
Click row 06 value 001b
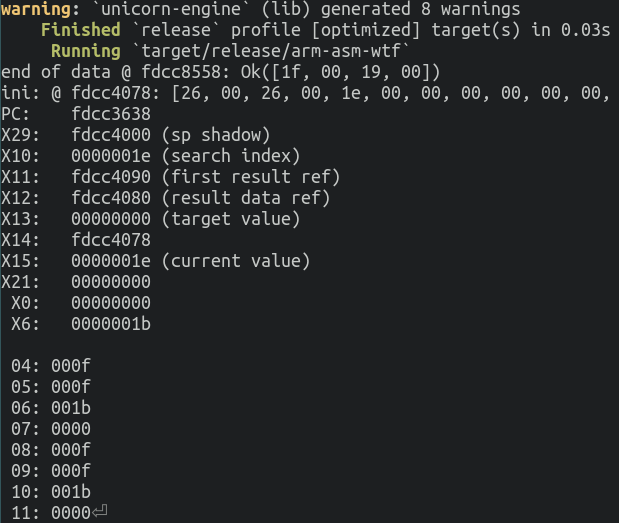[x=71, y=408]
